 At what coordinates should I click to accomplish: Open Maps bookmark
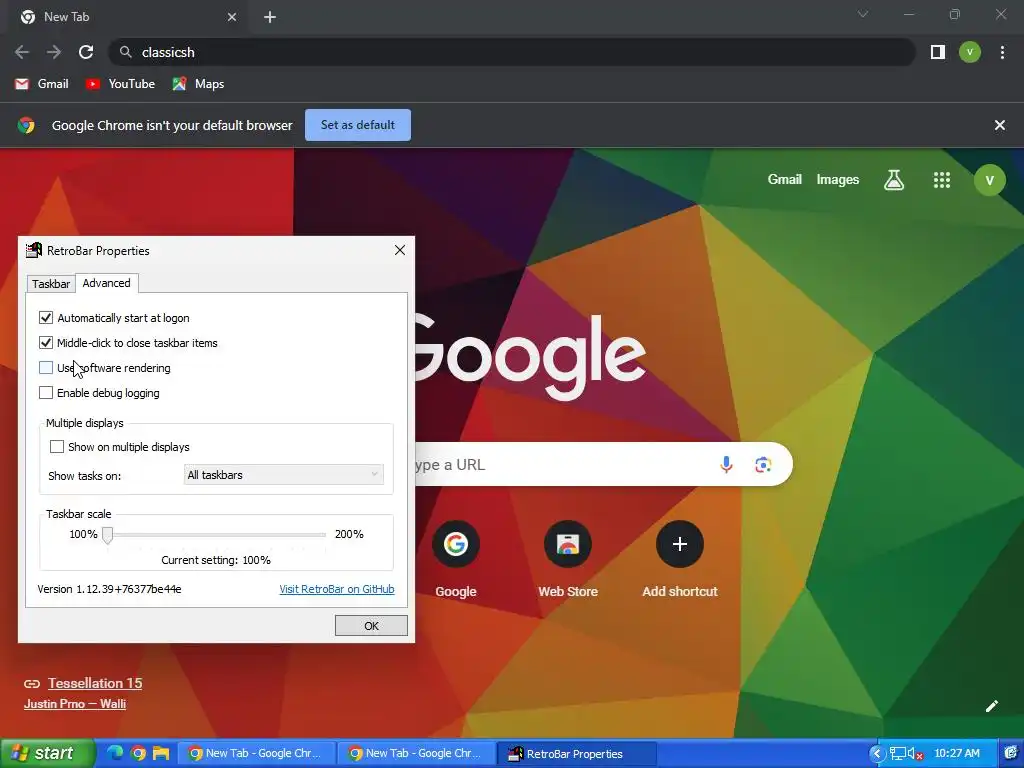(x=199, y=84)
